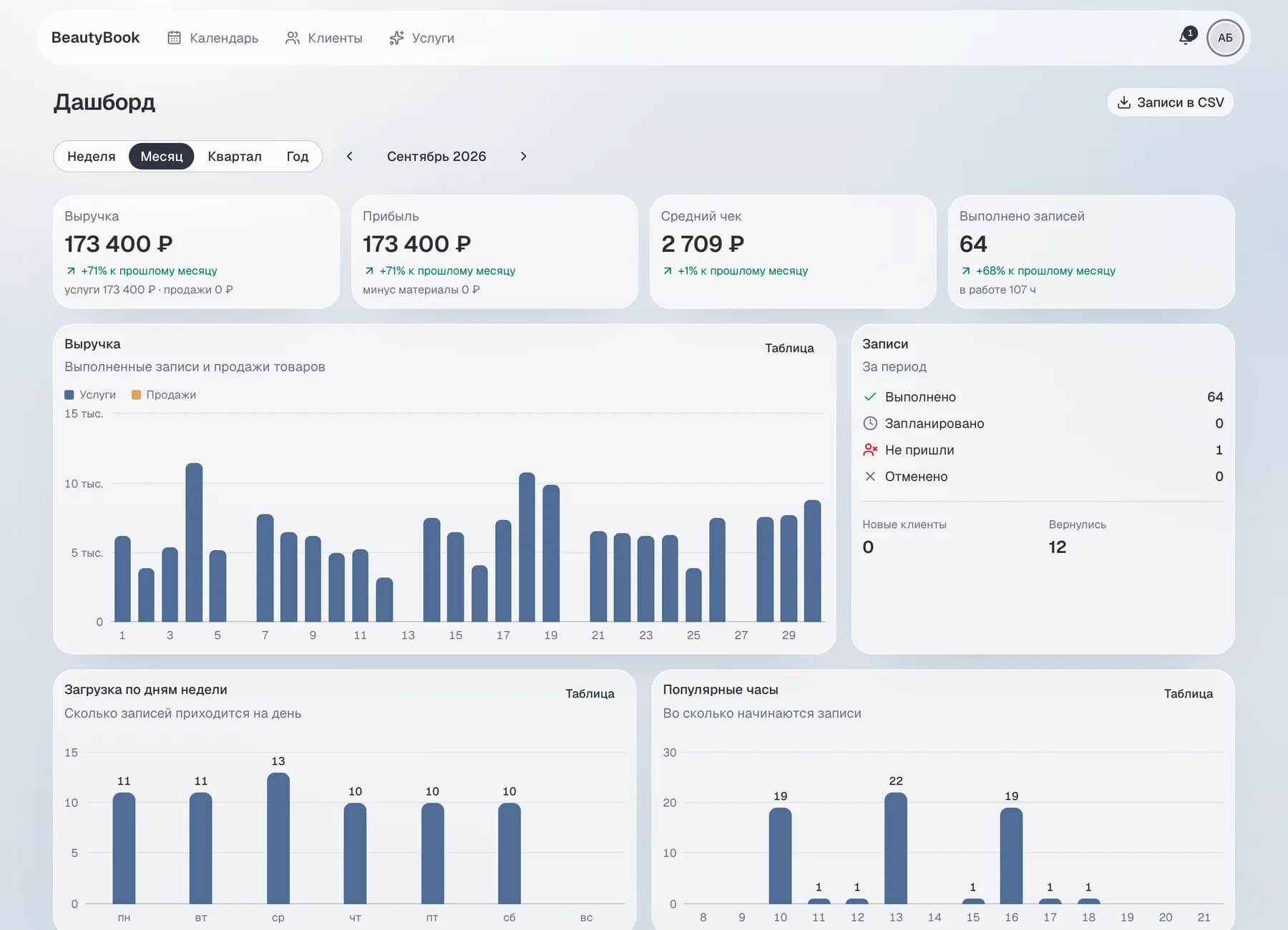The height and width of the screenshot is (930, 1288).
Task: Click the BeautyBook logo
Action: pyautogui.click(x=95, y=37)
